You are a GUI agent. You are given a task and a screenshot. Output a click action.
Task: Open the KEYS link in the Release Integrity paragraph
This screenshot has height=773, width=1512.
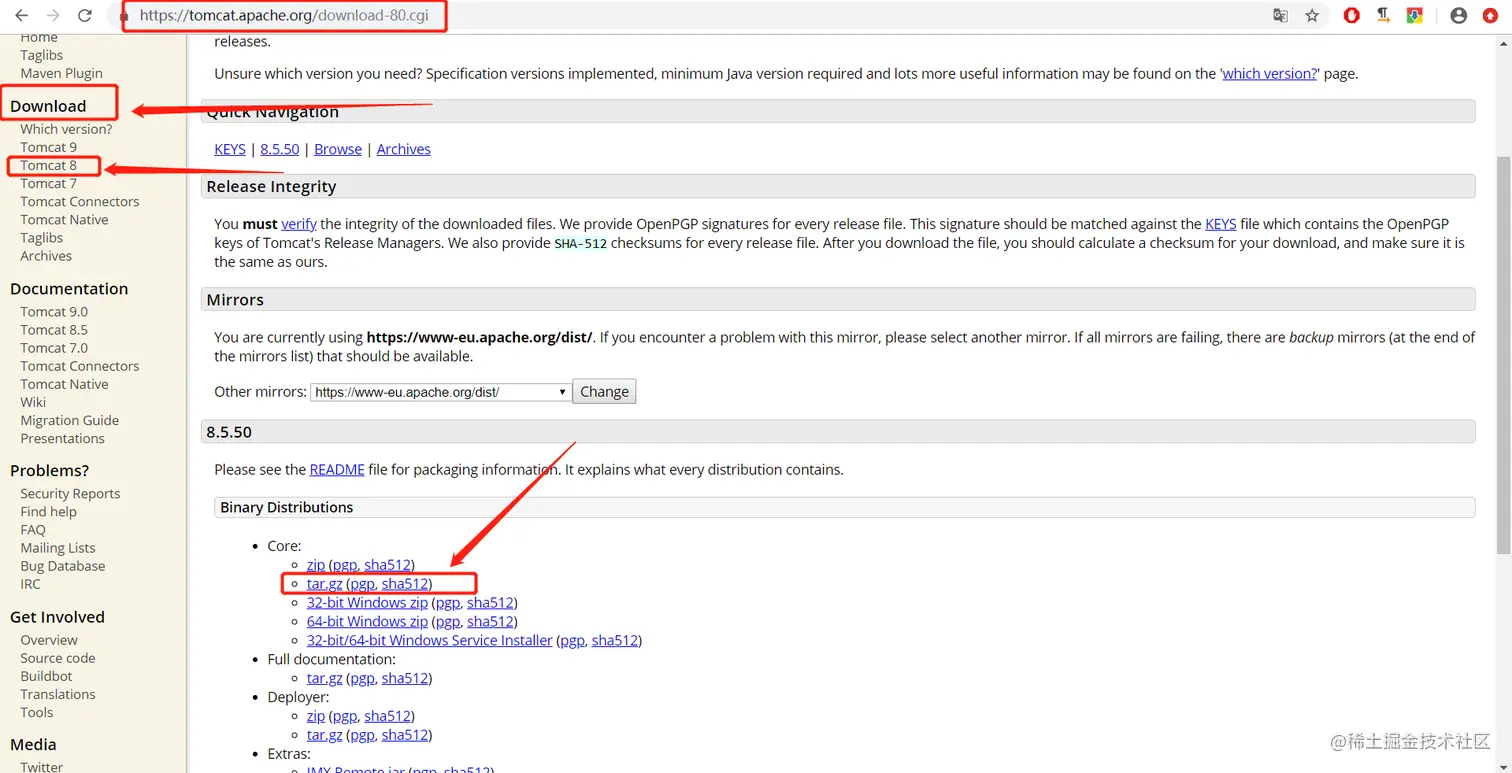click(x=1221, y=224)
